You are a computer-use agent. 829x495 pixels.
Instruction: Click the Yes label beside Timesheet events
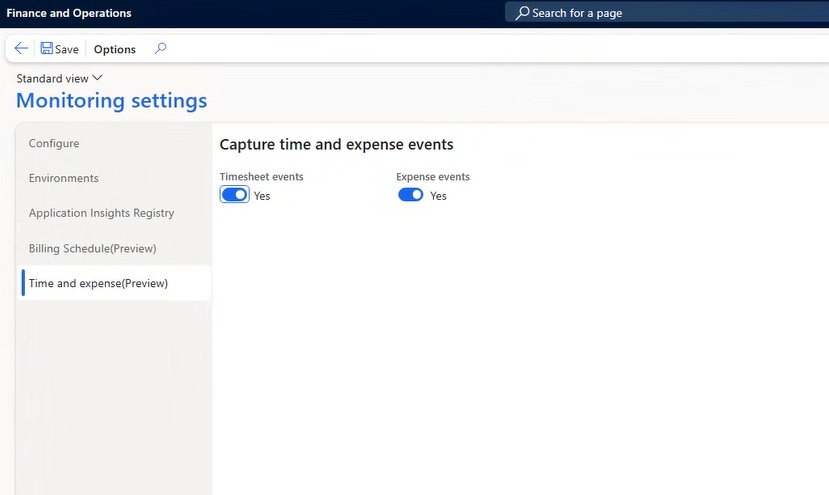[x=262, y=196]
